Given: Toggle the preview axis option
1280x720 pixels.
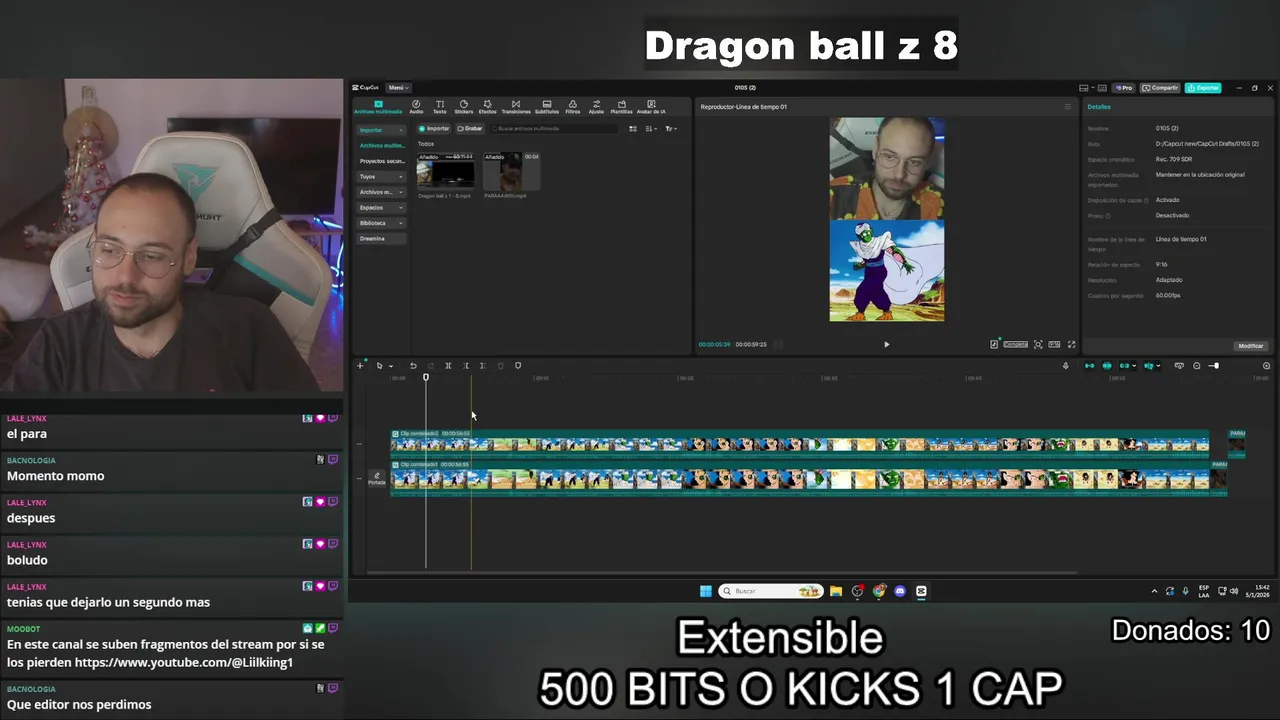Looking at the screenshot, I should pyautogui.click(x=1150, y=366).
